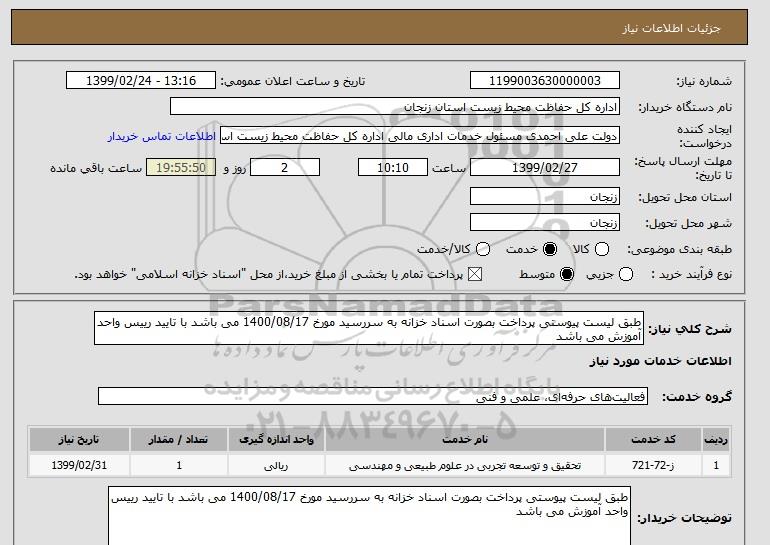Click the اطلاعات خدمات مورد نیاز heading
Viewport: 770px width, 545px height.
coord(660,361)
